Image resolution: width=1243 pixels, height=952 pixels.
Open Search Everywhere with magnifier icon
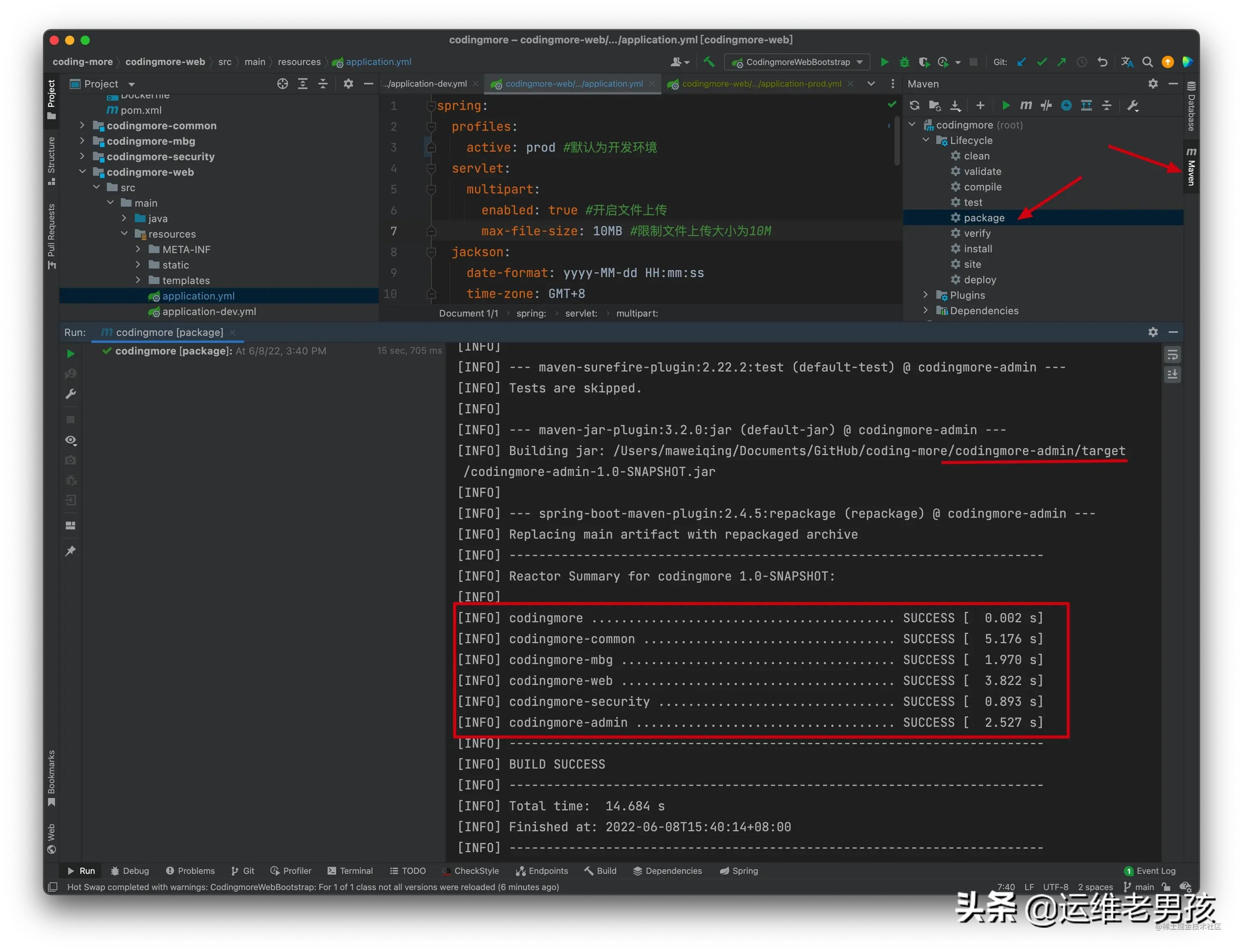pyautogui.click(x=1147, y=62)
